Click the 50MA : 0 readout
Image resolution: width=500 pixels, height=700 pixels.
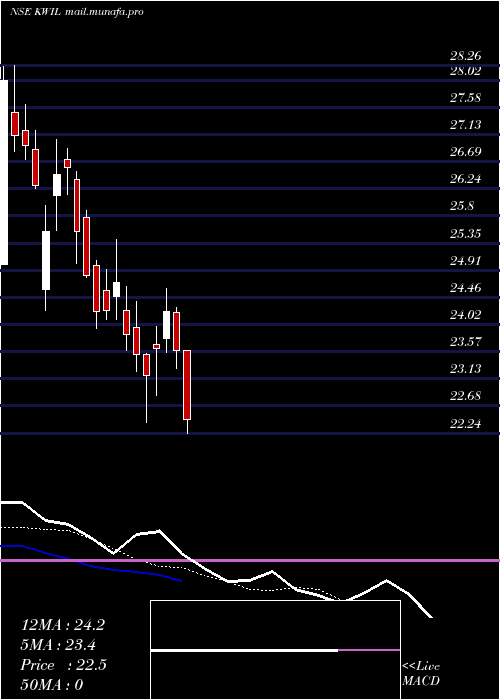click(52, 685)
